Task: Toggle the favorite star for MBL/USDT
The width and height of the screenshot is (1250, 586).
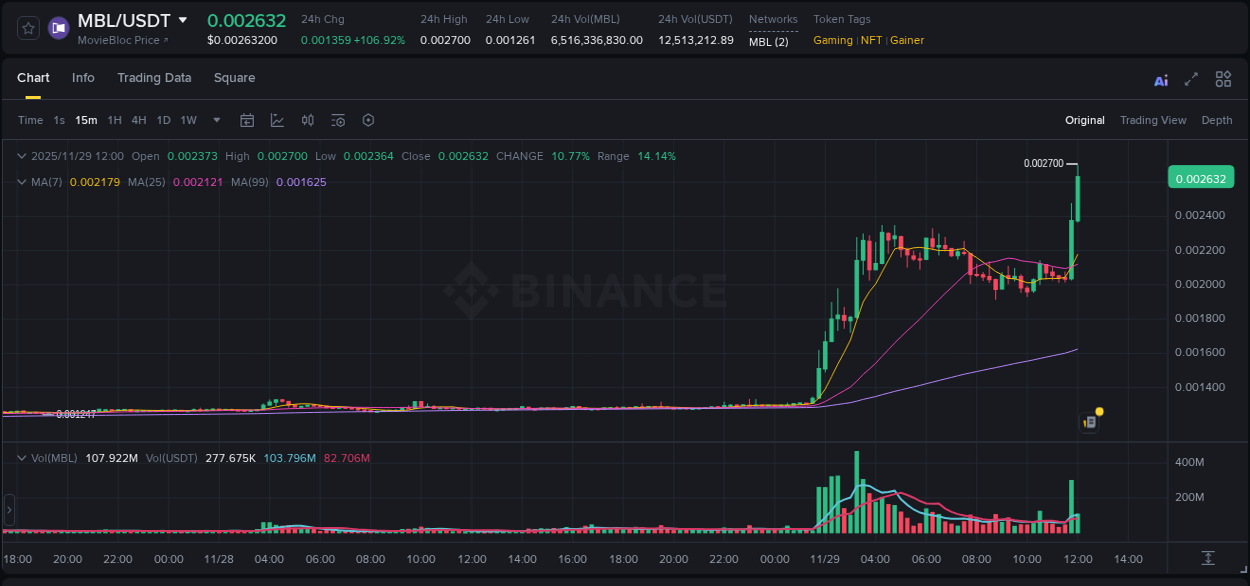Action: point(27,28)
